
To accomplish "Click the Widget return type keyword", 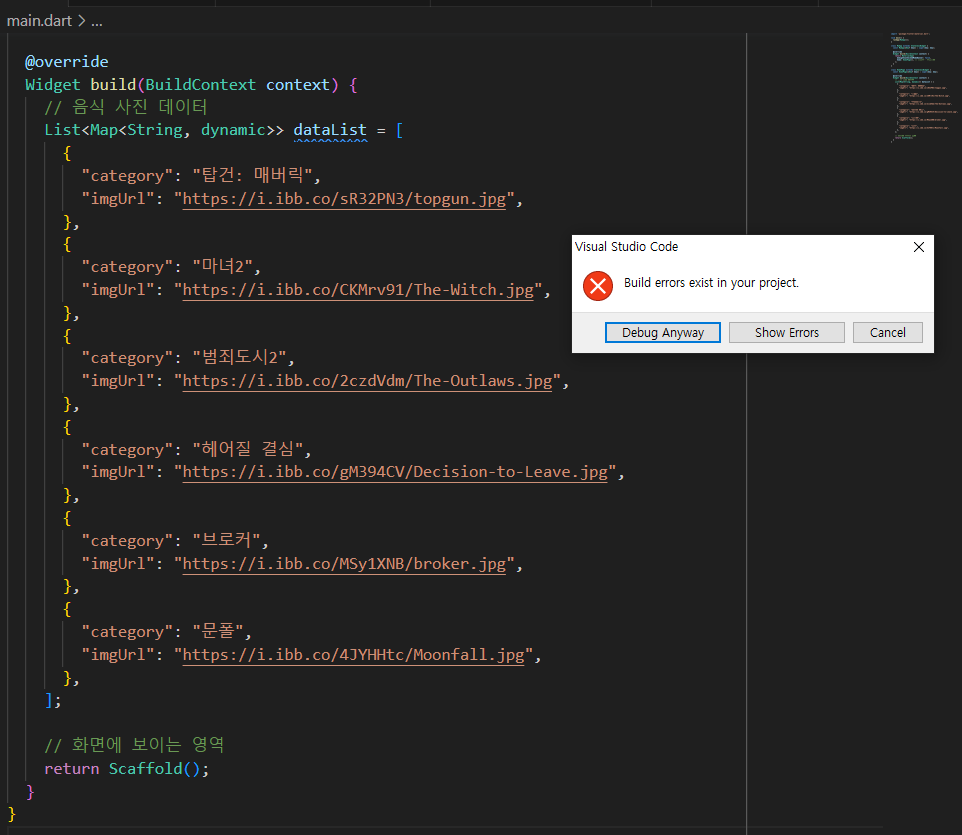I will (52, 85).
